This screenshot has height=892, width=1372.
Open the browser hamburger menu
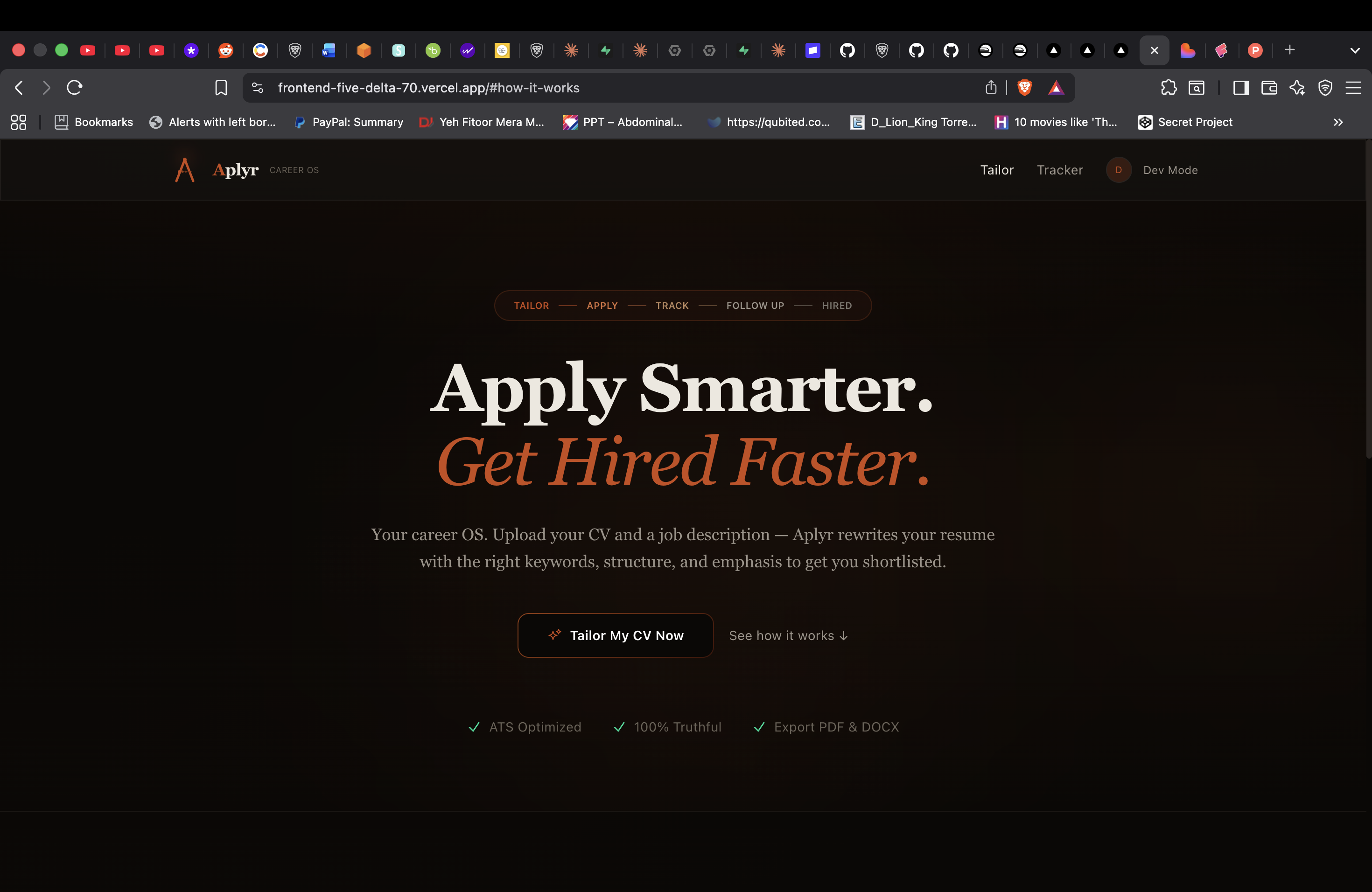pos(1353,88)
